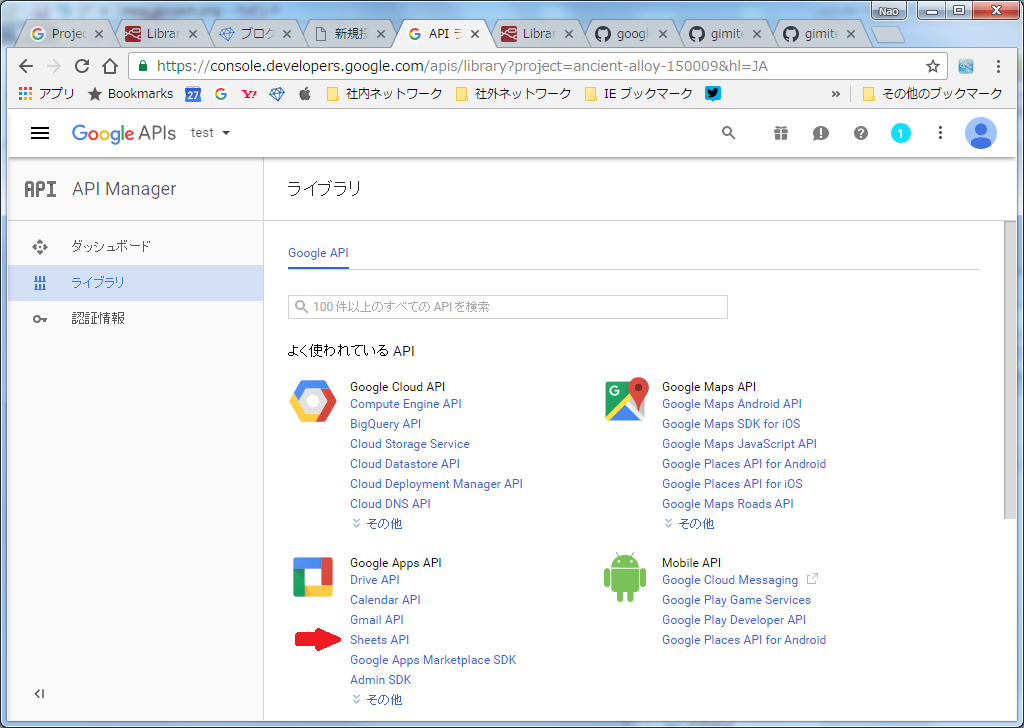Show hidden bookmarks with double chevron

point(835,94)
